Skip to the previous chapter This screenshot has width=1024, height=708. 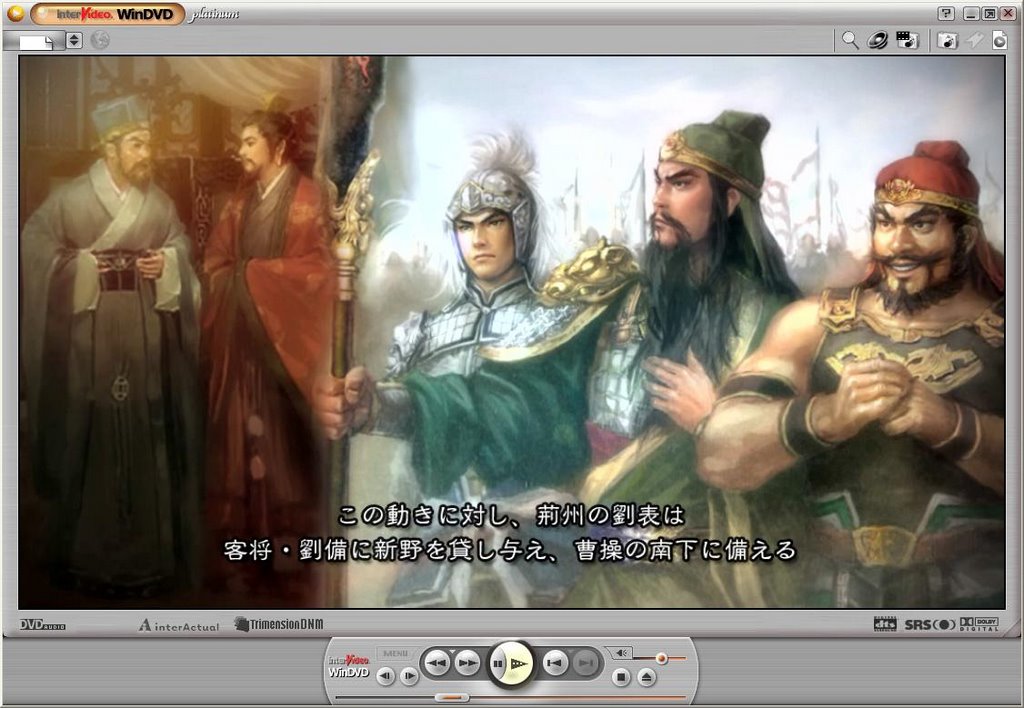point(555,663)
